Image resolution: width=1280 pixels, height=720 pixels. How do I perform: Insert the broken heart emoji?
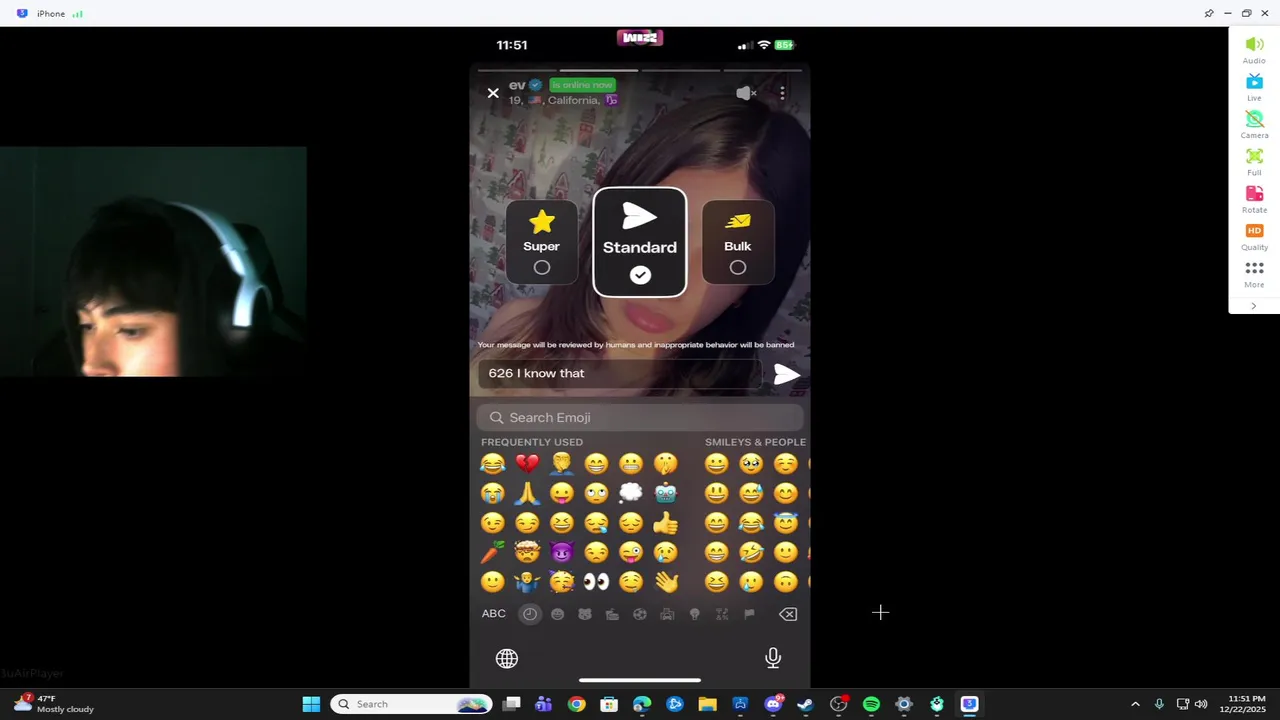pyautogui.click(x=527, y=464)
